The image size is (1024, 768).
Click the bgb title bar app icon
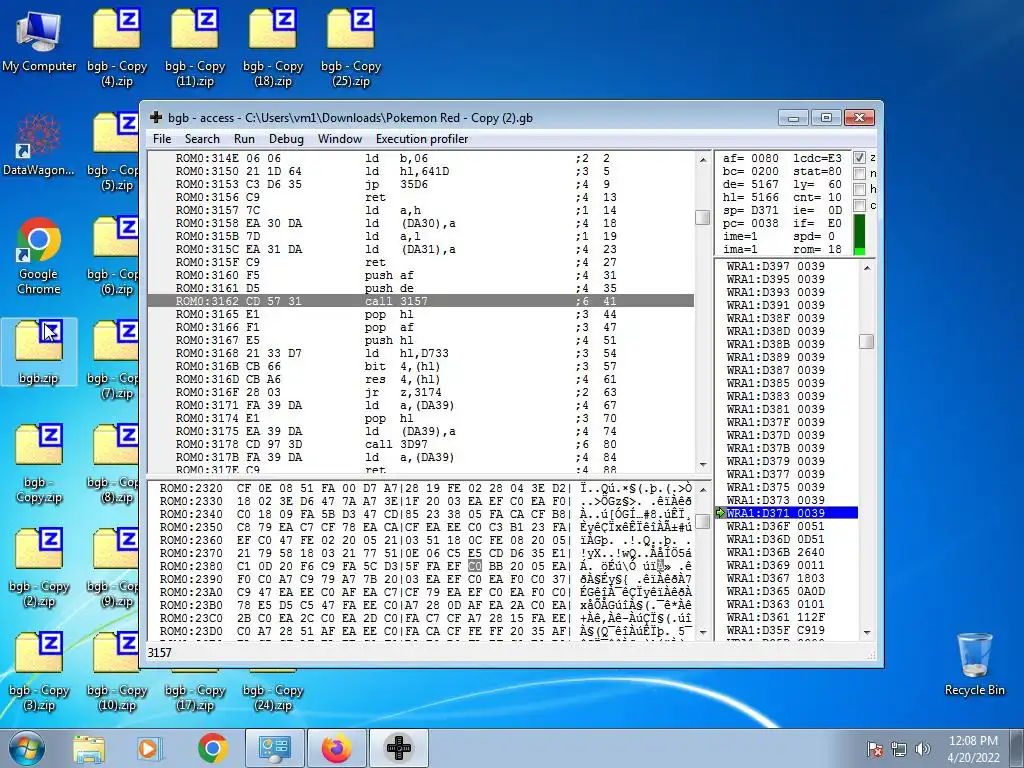(x=156, y=118)
